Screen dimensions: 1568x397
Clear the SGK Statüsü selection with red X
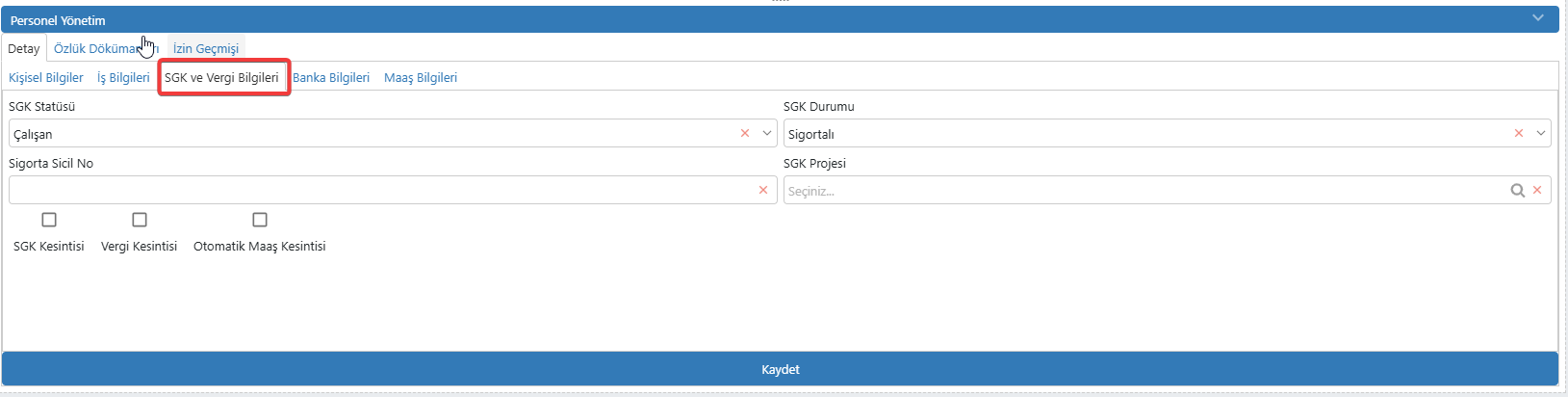point(745,133)
